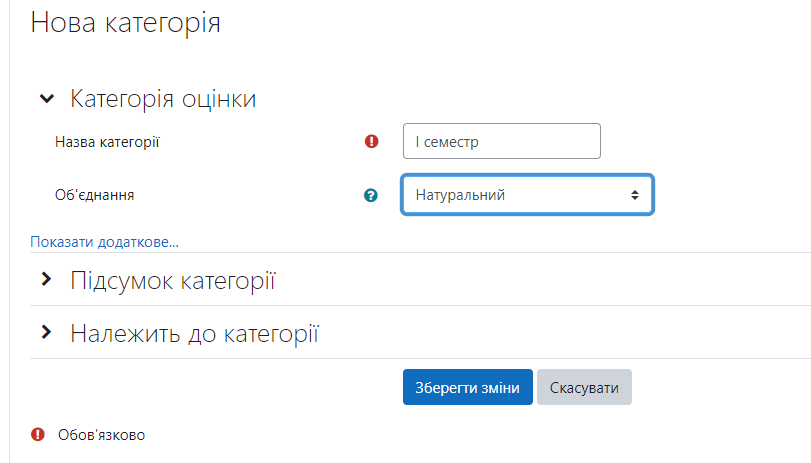Click the Назва категорії label
Screen dimensions: 811x463
pyautogui.click(x=107, y=142)
